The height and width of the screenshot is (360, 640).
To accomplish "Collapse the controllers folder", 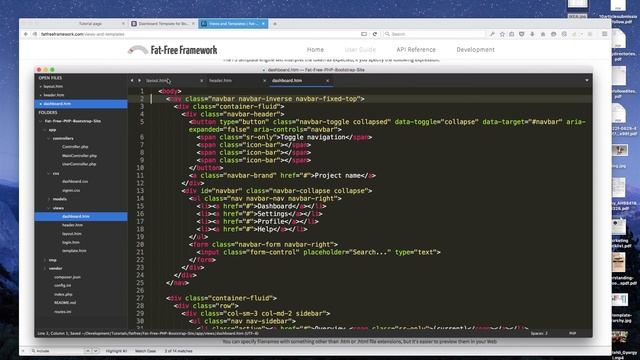I will tap(49, 138).
